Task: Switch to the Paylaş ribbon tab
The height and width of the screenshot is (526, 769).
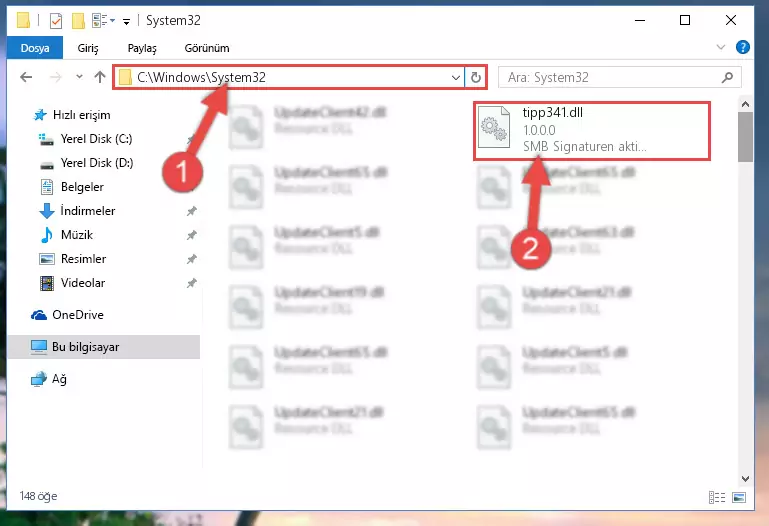Action: (x=142, y=48)
